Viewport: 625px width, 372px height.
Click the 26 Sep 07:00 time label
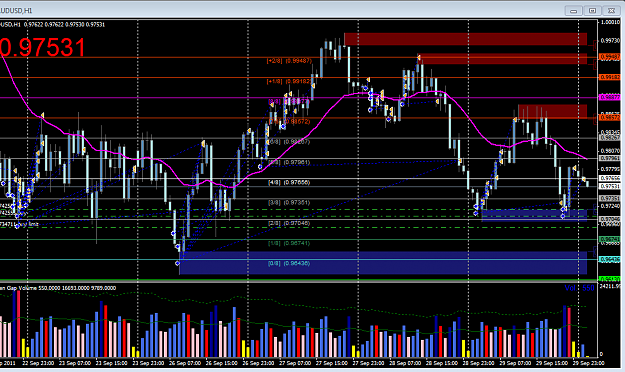tap(185, 363)
